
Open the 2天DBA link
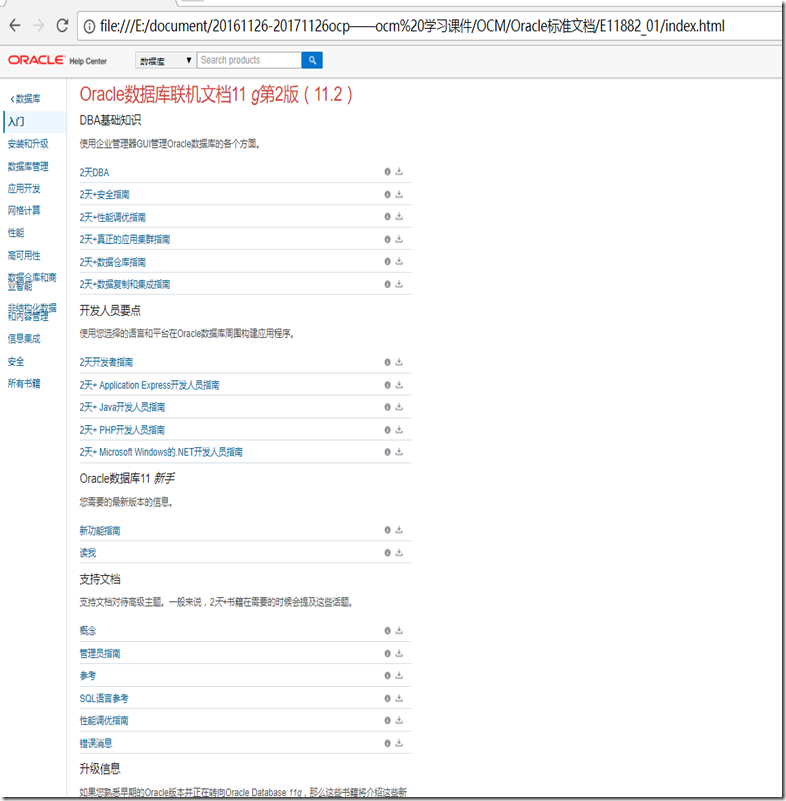94,173
